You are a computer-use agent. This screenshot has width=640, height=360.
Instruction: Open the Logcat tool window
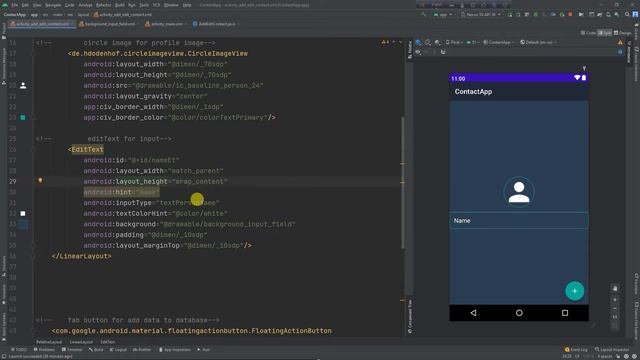tap(119, 350)
